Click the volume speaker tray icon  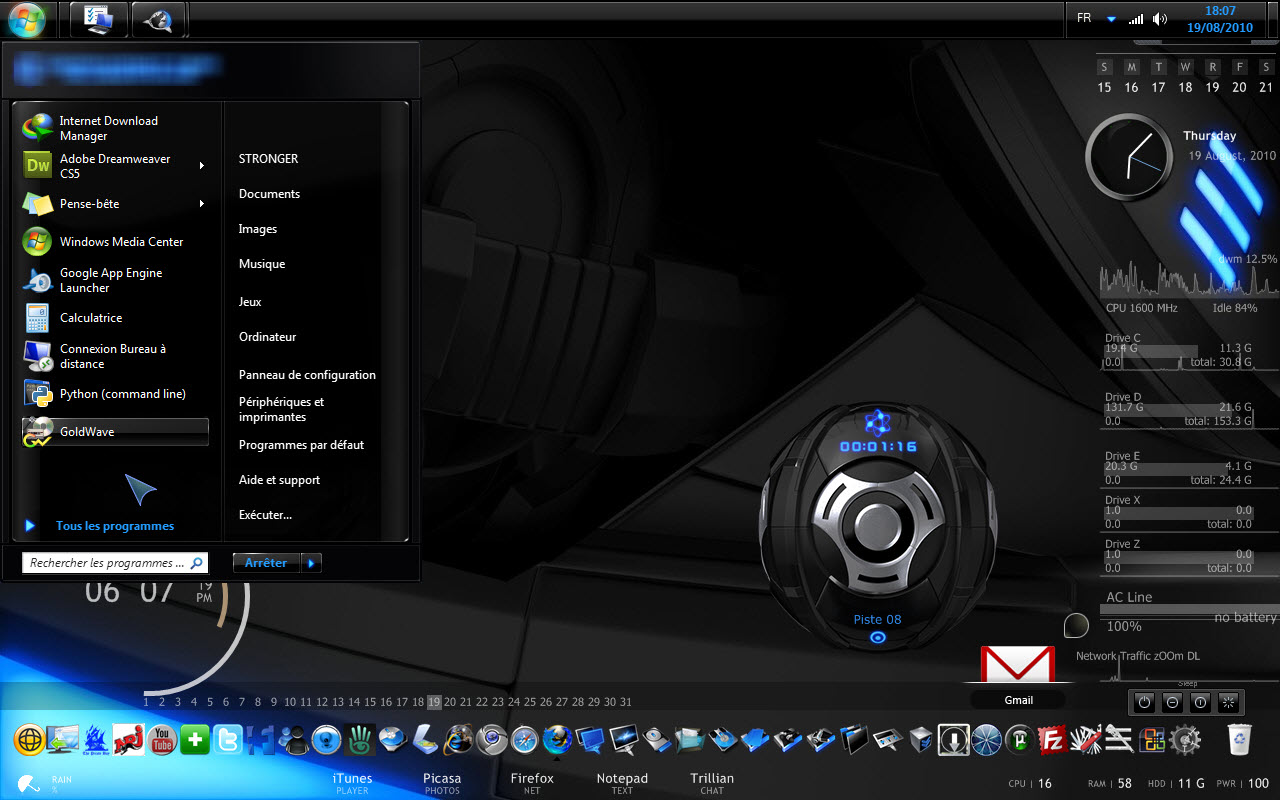point(1160,19)
